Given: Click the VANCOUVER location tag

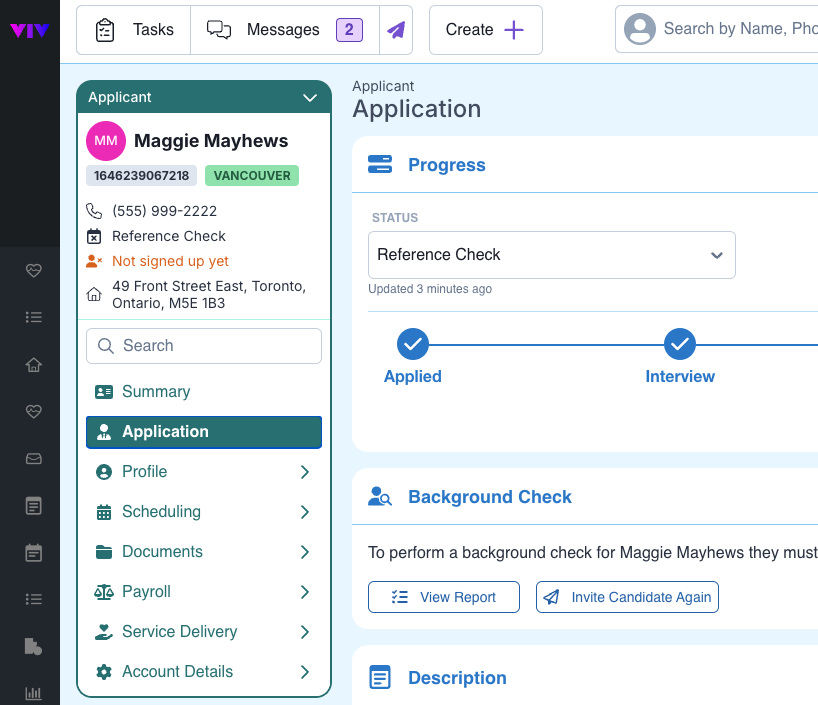Looking at the screenshot, I should pos(252,175).
